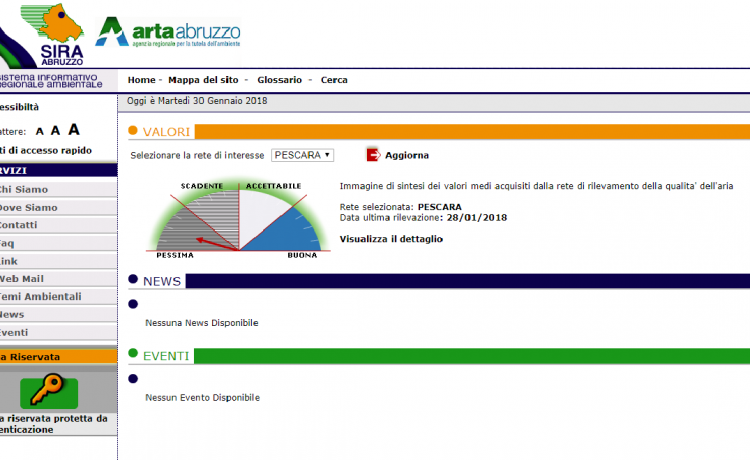
Task: Select the largest font size A
Action: (x=74, y=129)
